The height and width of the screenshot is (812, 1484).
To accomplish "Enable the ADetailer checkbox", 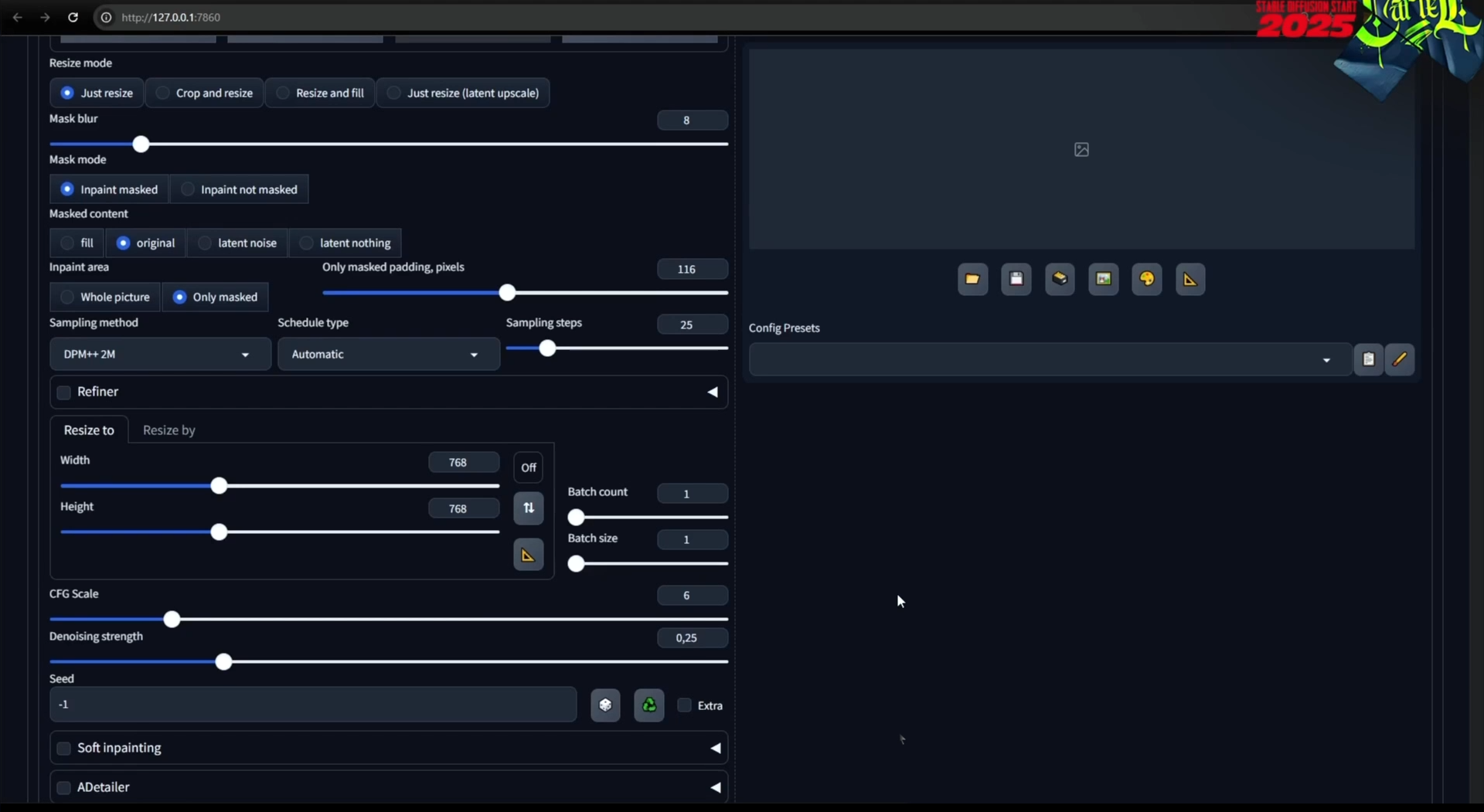I will click(64, 788).
